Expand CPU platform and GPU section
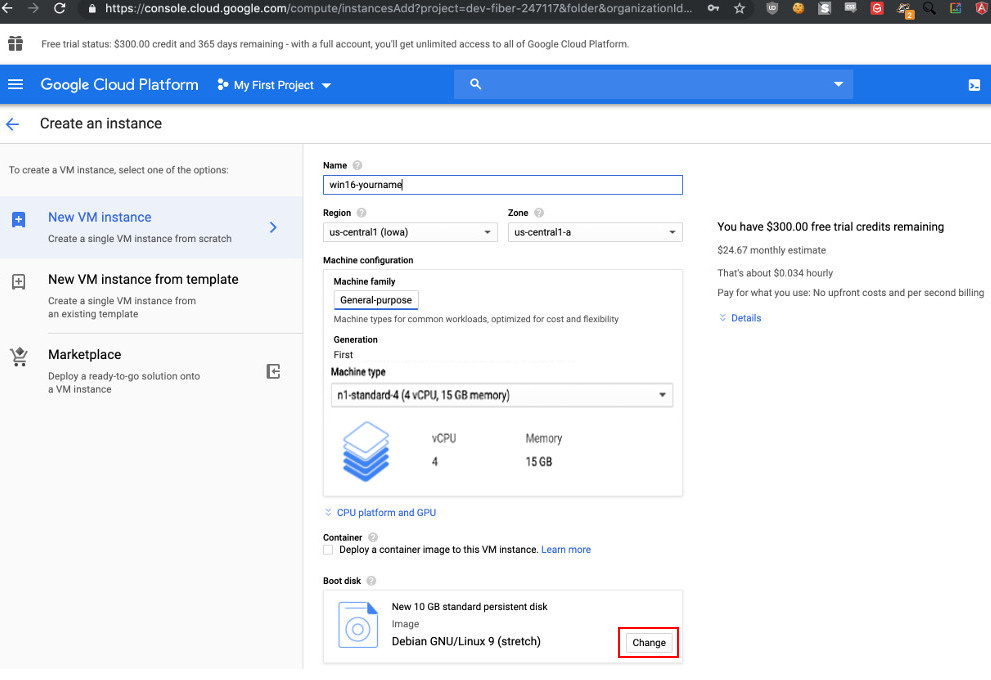 tap(385, 512)
